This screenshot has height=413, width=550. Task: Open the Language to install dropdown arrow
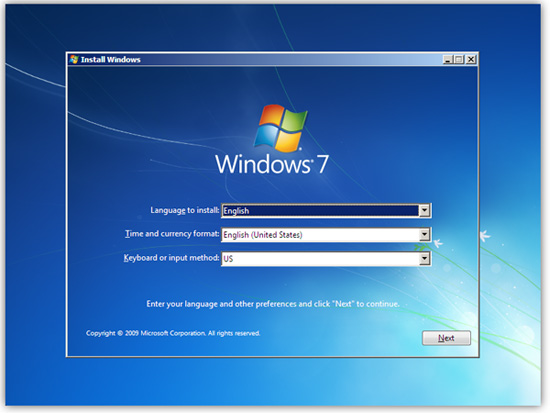click(424, 211)
